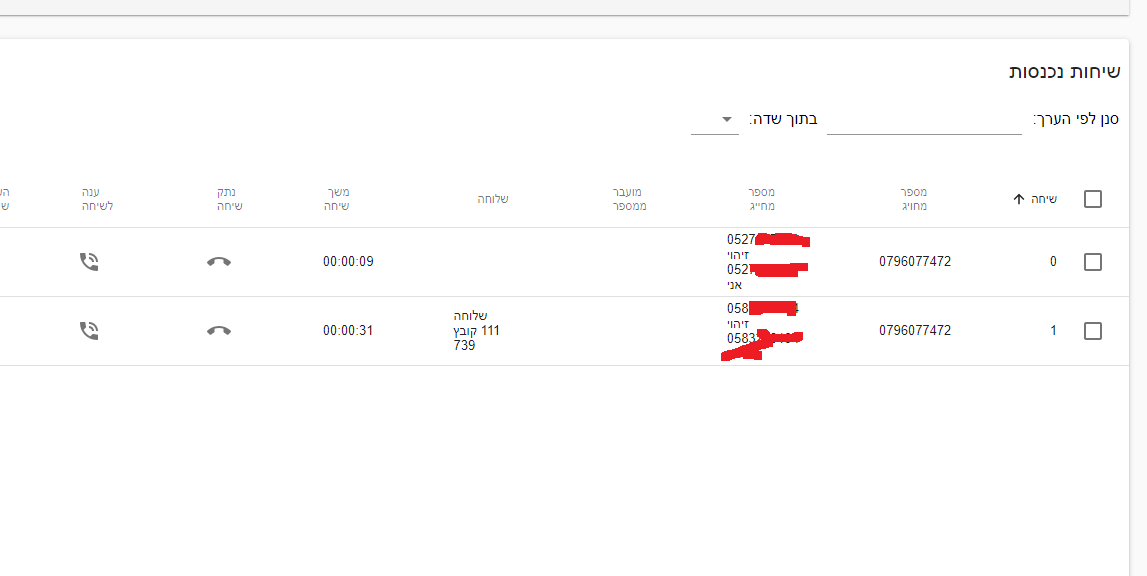
Task: Click duration 00:00:31 in call row 1
Action: click(x=348, y=330)
